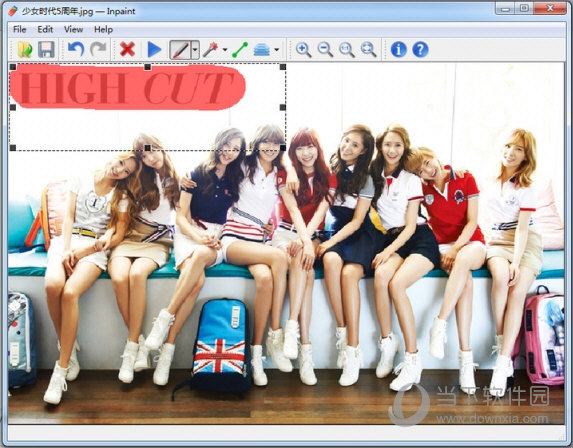Redo the last undone action

[98, 49]
